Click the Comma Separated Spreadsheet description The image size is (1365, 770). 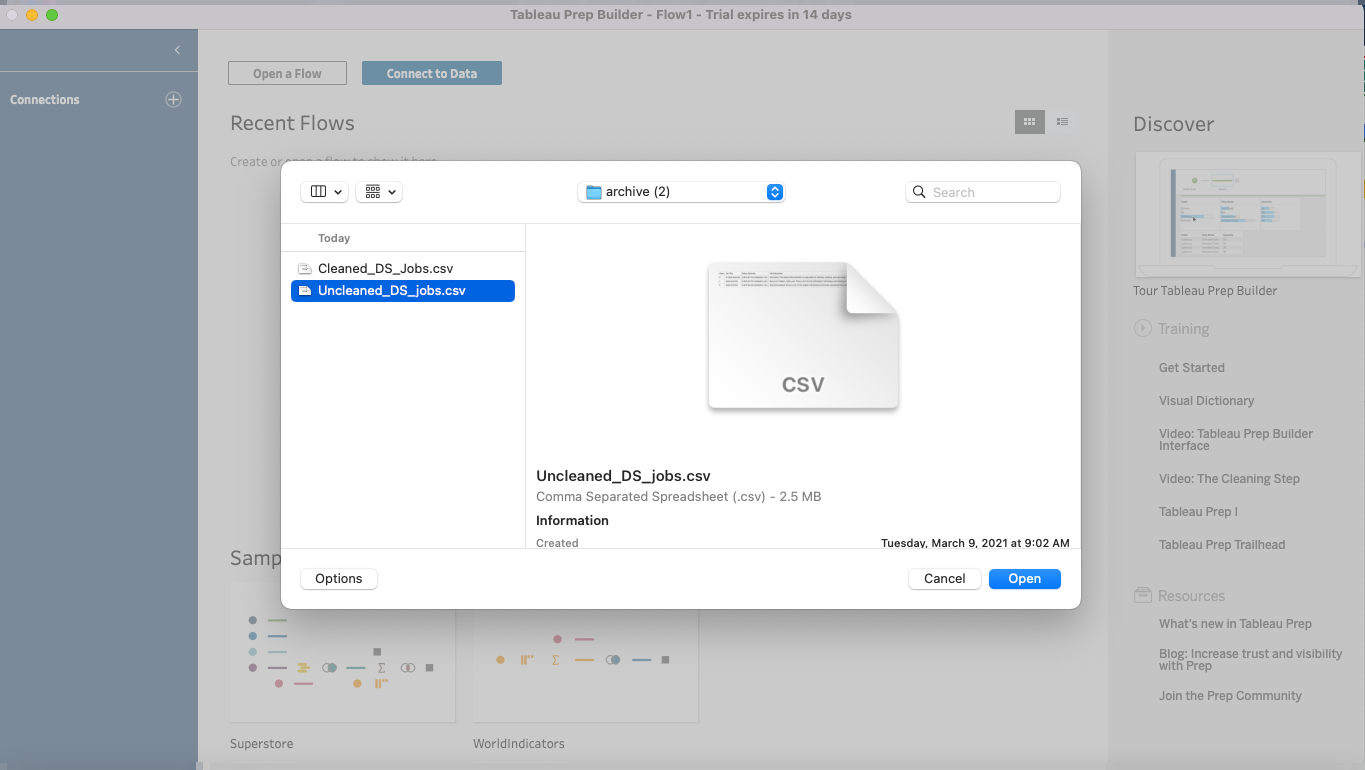(x=678, y=497)
